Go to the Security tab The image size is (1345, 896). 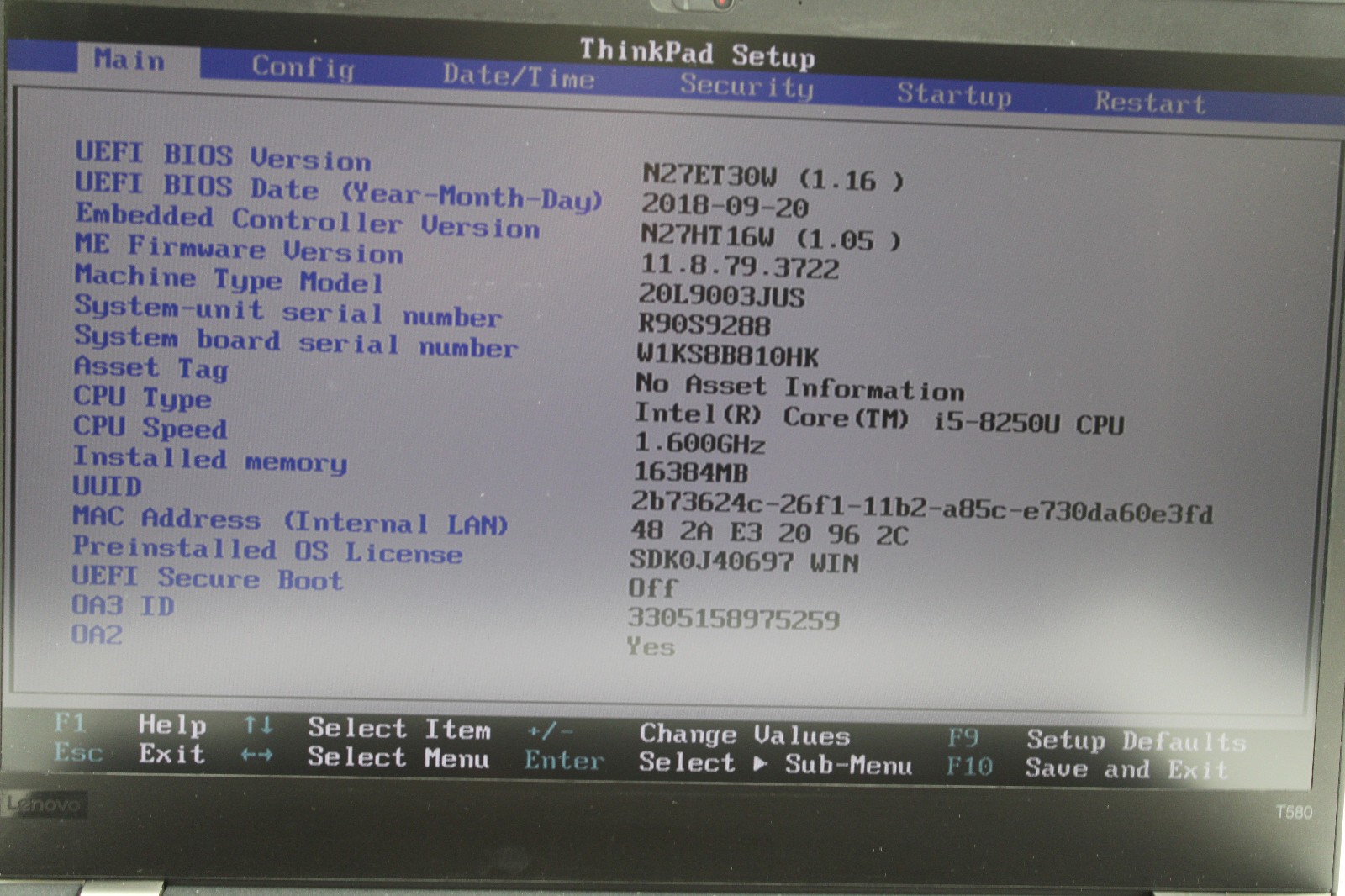[746, 86]
